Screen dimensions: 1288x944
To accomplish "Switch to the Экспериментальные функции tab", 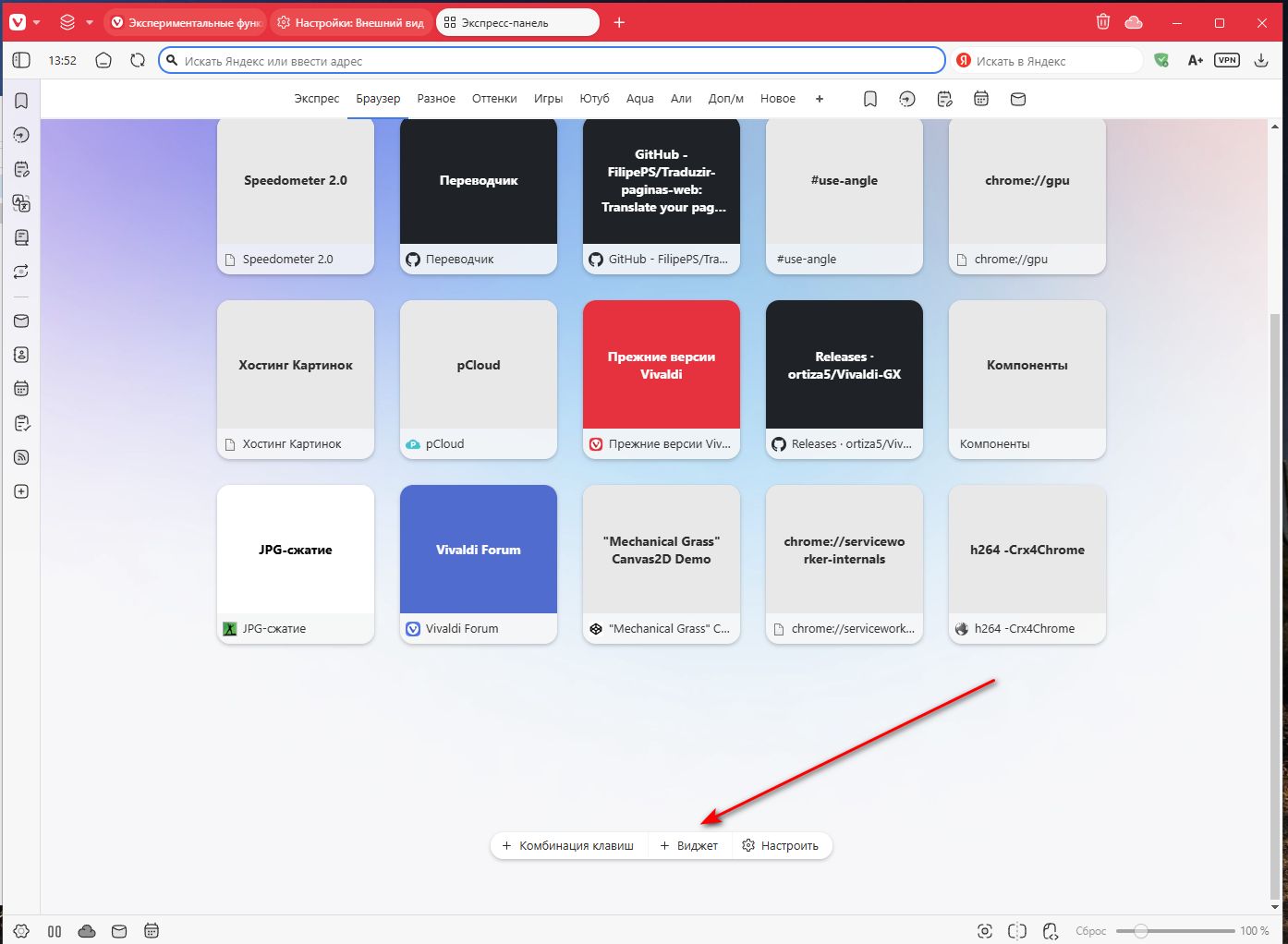I will 185,22.
